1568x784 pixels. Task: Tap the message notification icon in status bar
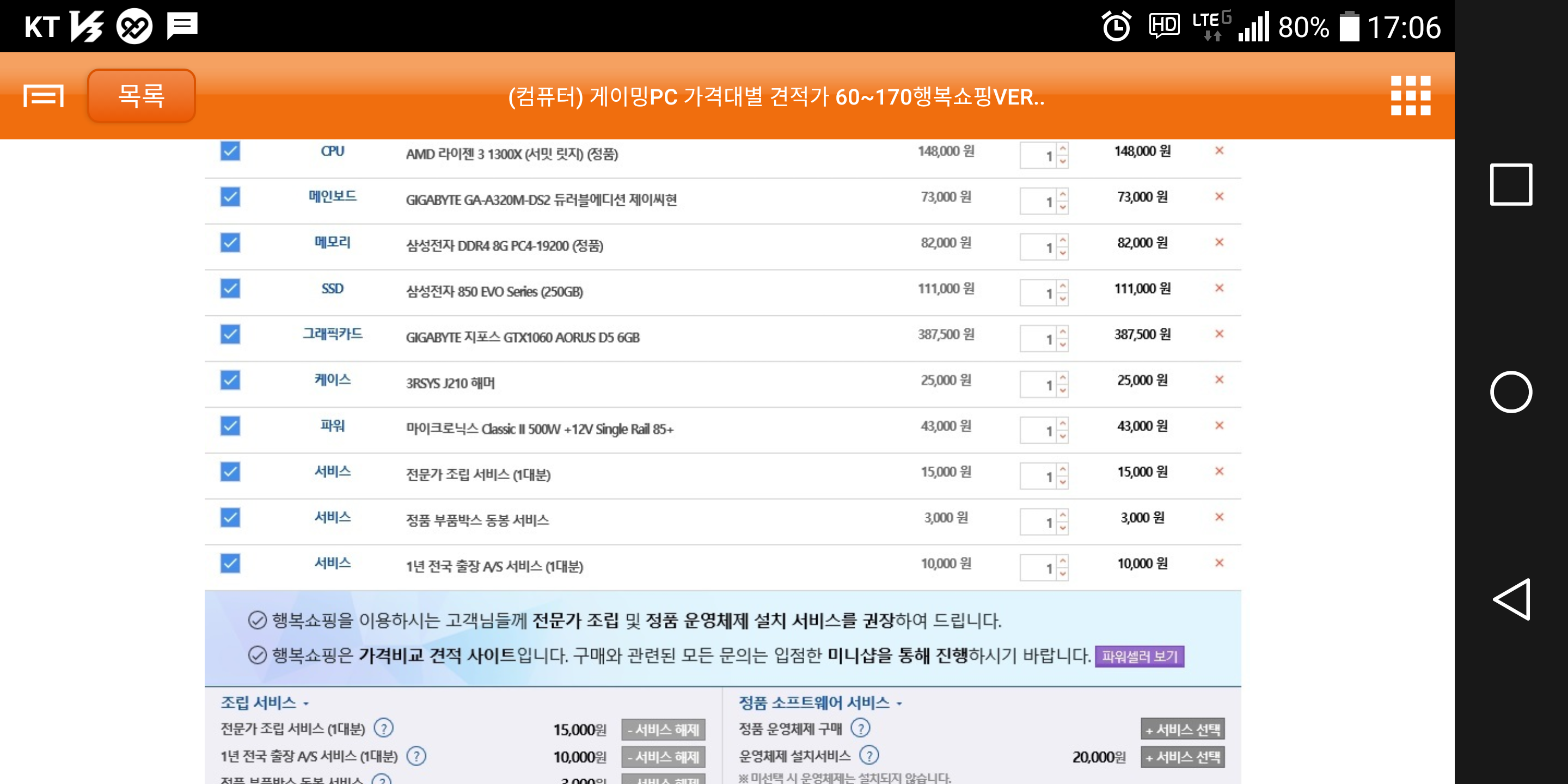pyautogui.click(x=182, y=26)
